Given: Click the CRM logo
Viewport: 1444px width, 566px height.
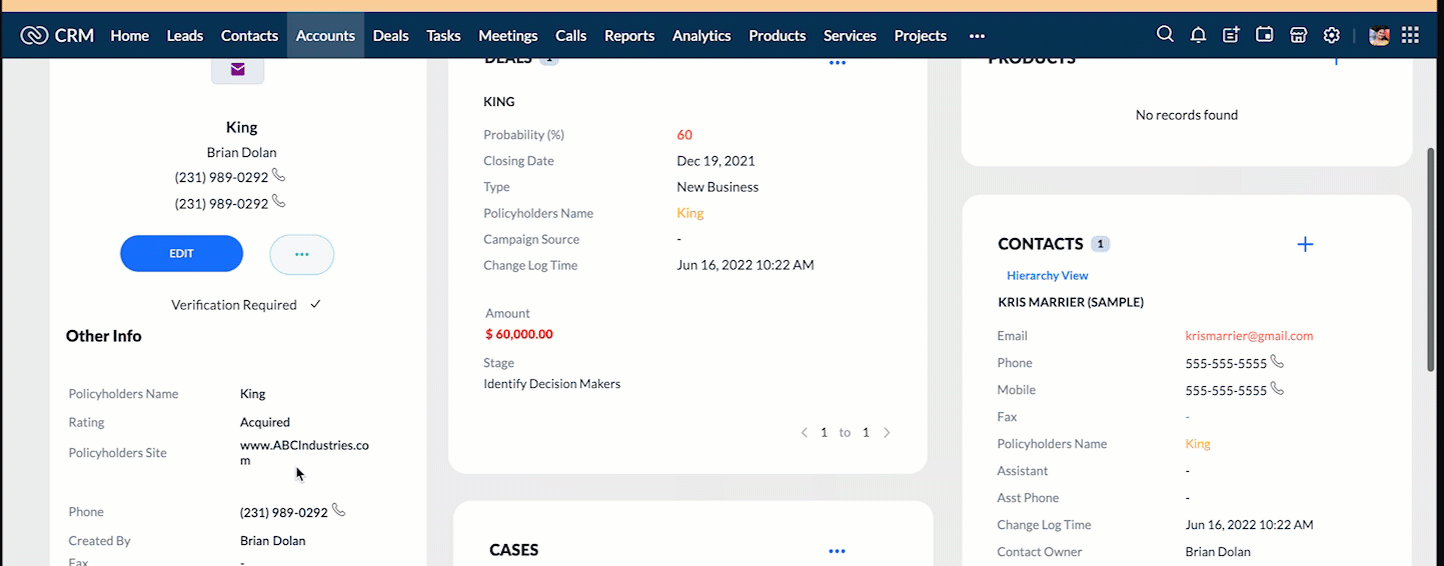Looking at the screenshot, I should [57, 35].
